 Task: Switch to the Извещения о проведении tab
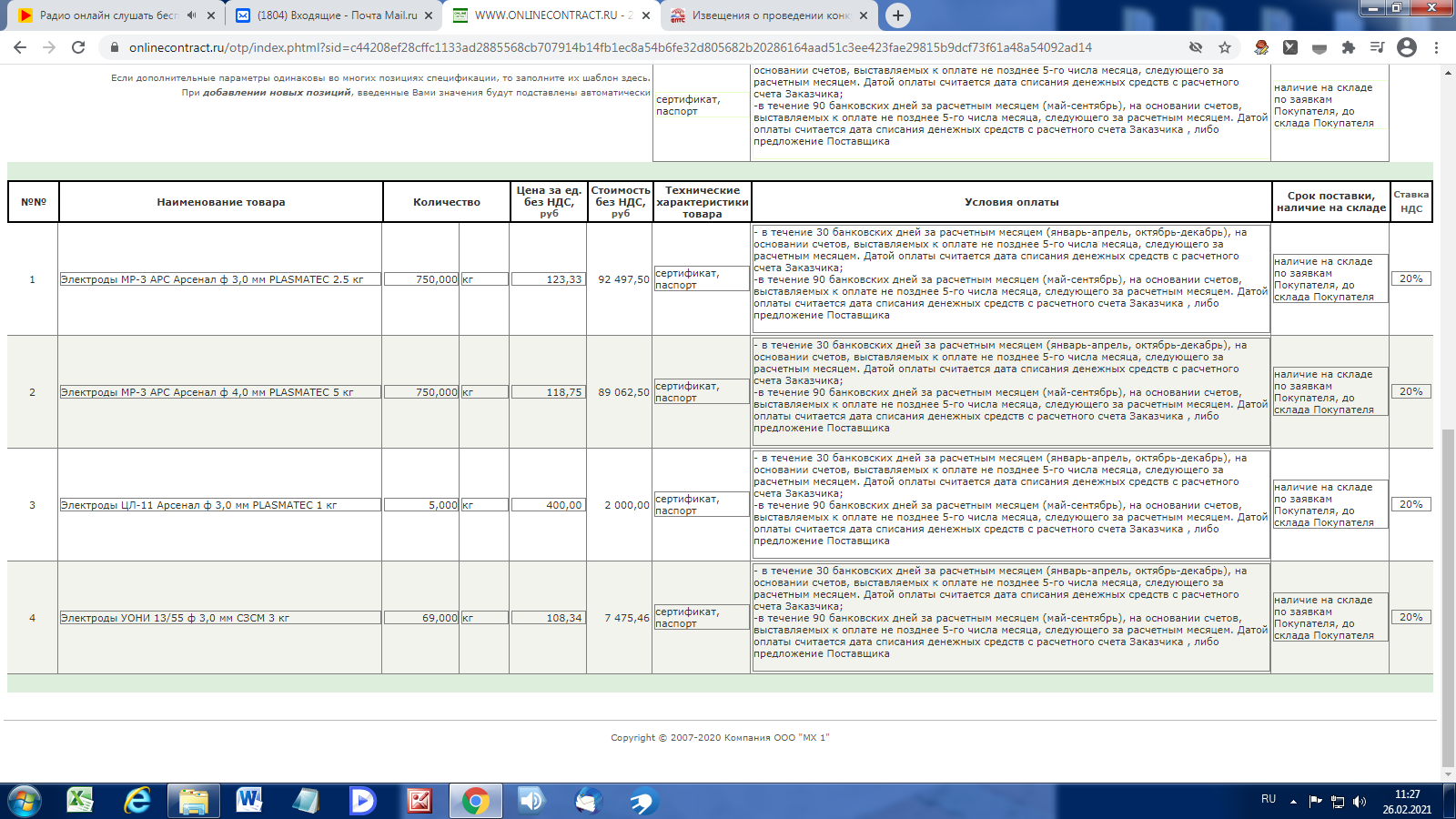pyautogui.click(x=770, y=15)
